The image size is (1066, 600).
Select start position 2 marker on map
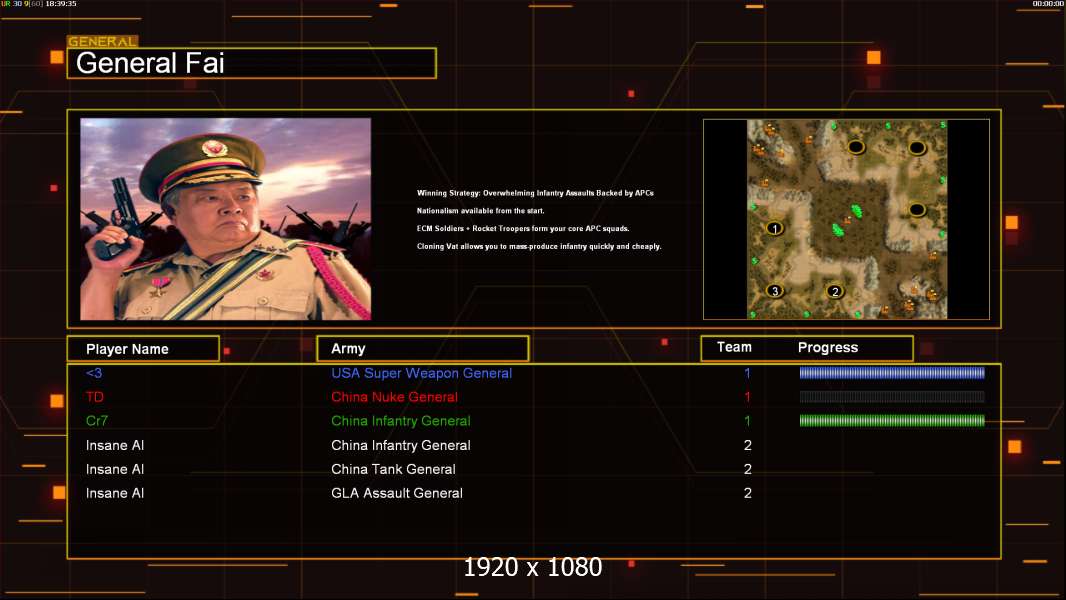tap(835, 292)
